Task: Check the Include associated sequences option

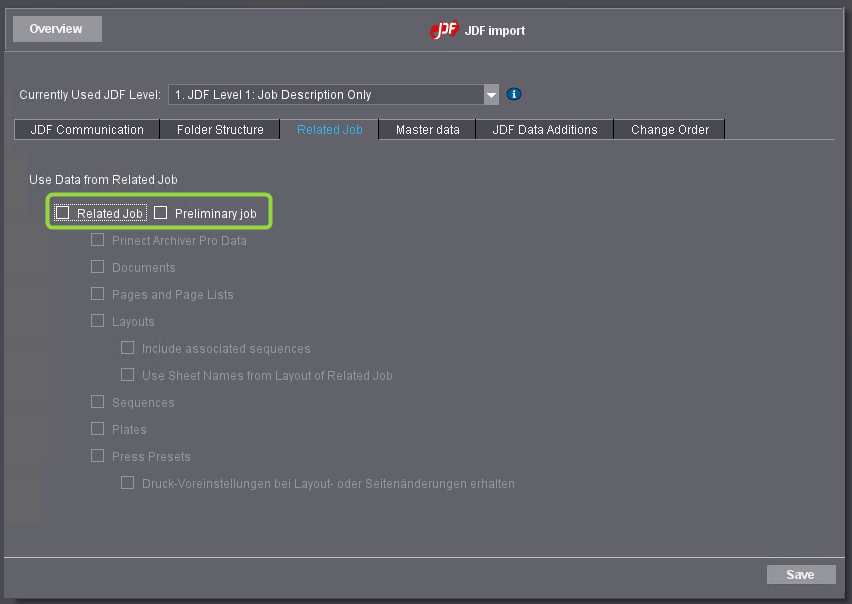Action: click(127, 348)
